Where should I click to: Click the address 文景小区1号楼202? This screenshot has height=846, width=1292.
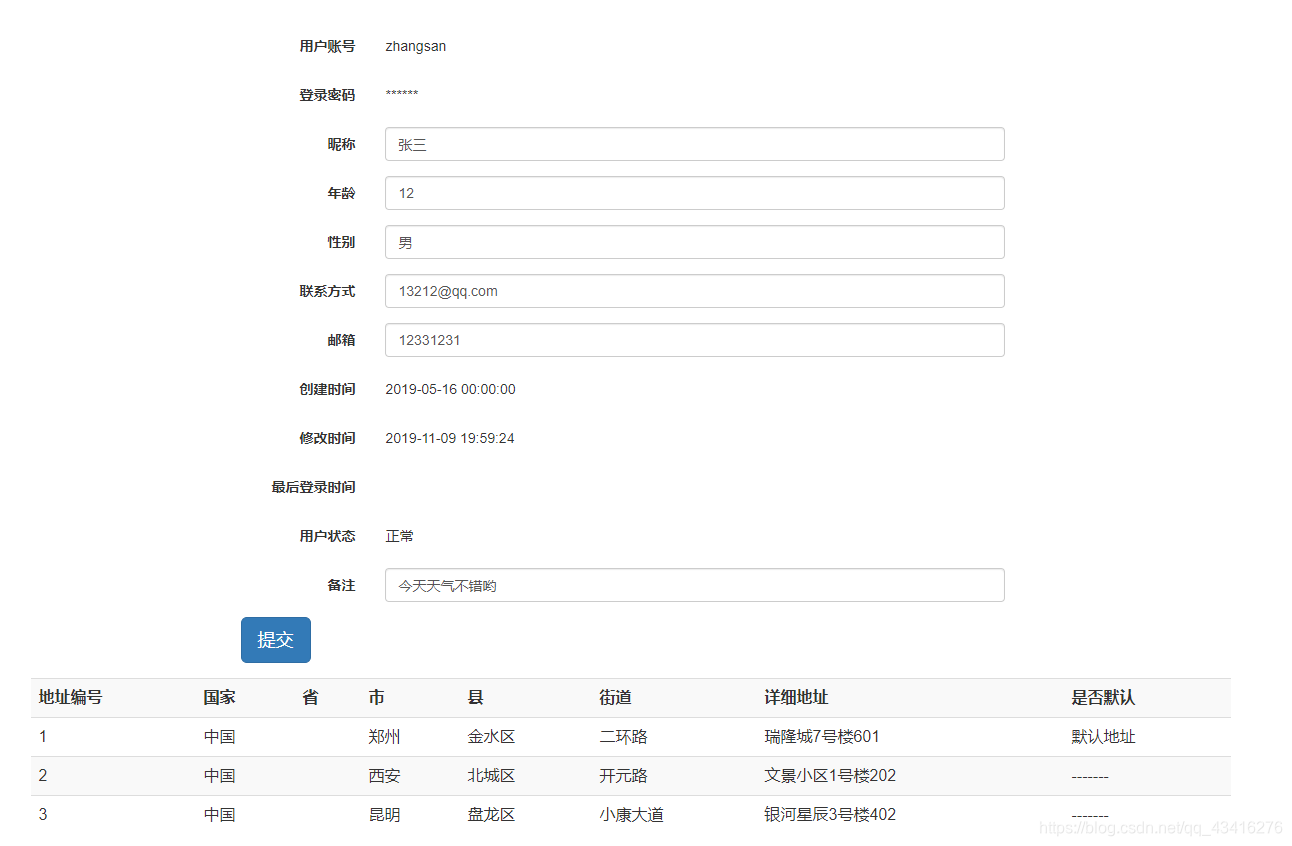pos(831,776)
